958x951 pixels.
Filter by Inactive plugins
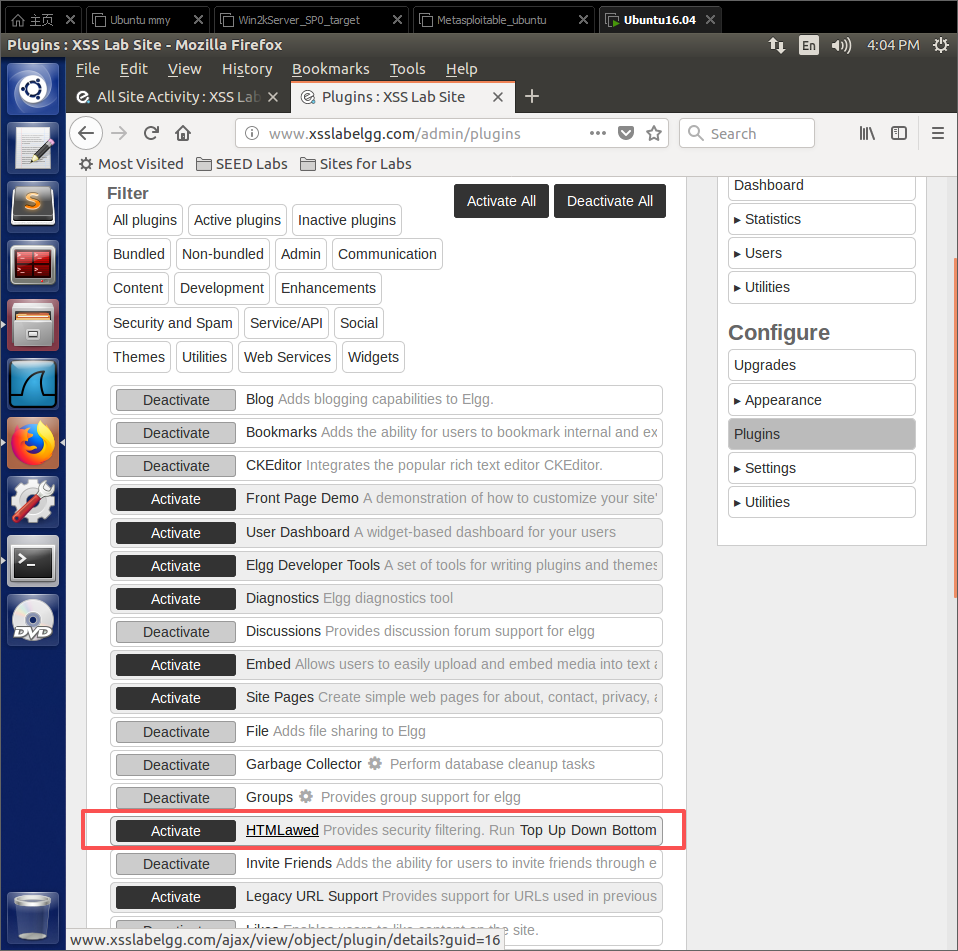346,220
